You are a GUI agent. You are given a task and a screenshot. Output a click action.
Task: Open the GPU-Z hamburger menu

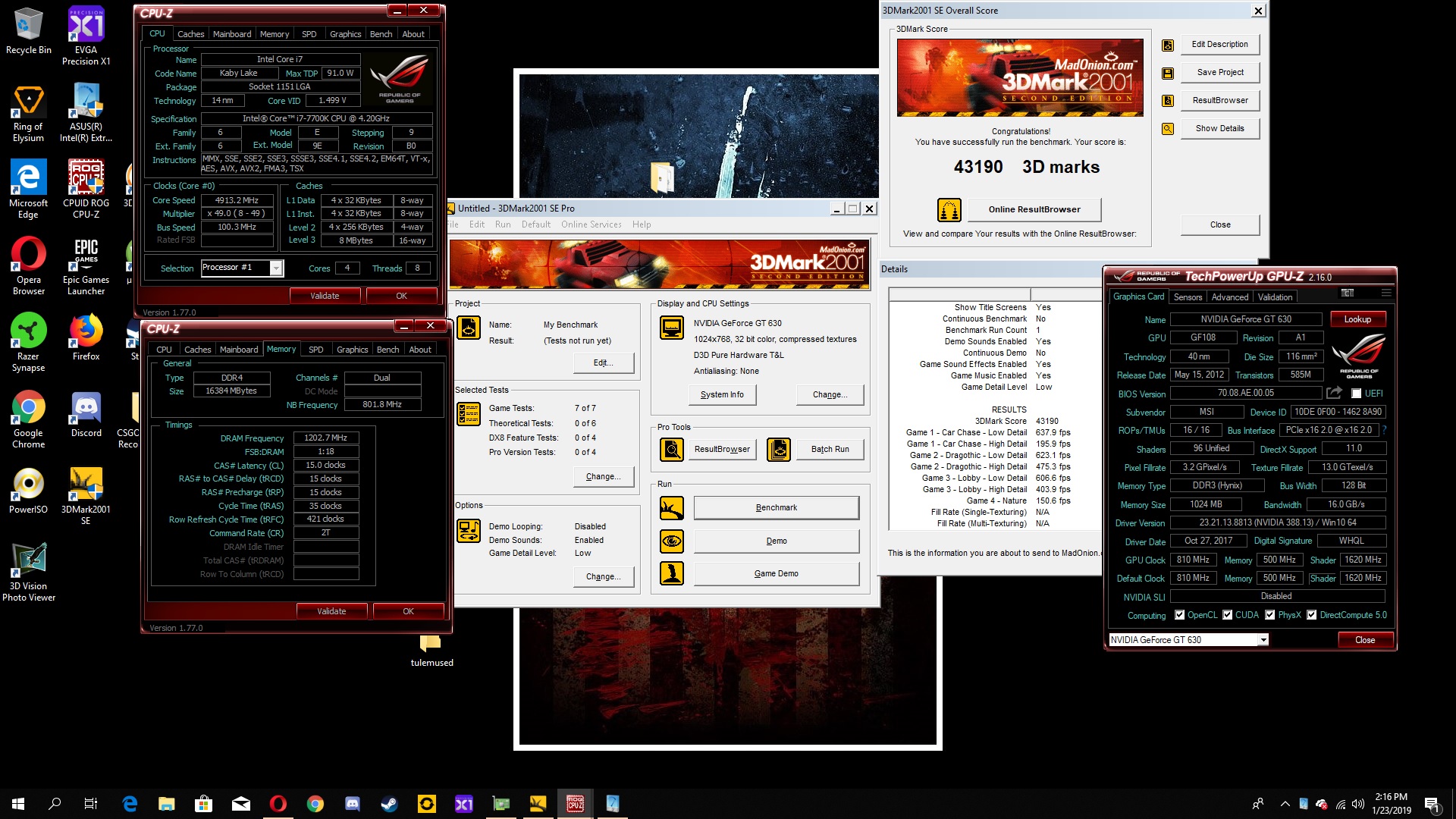click(x=1386, y=293)
